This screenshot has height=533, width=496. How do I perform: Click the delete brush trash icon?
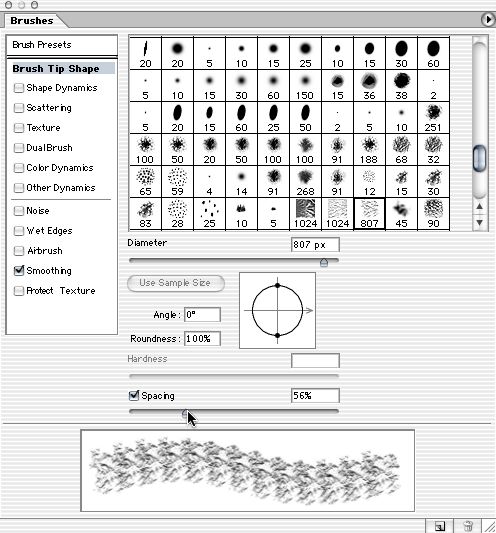pos(468,526)
